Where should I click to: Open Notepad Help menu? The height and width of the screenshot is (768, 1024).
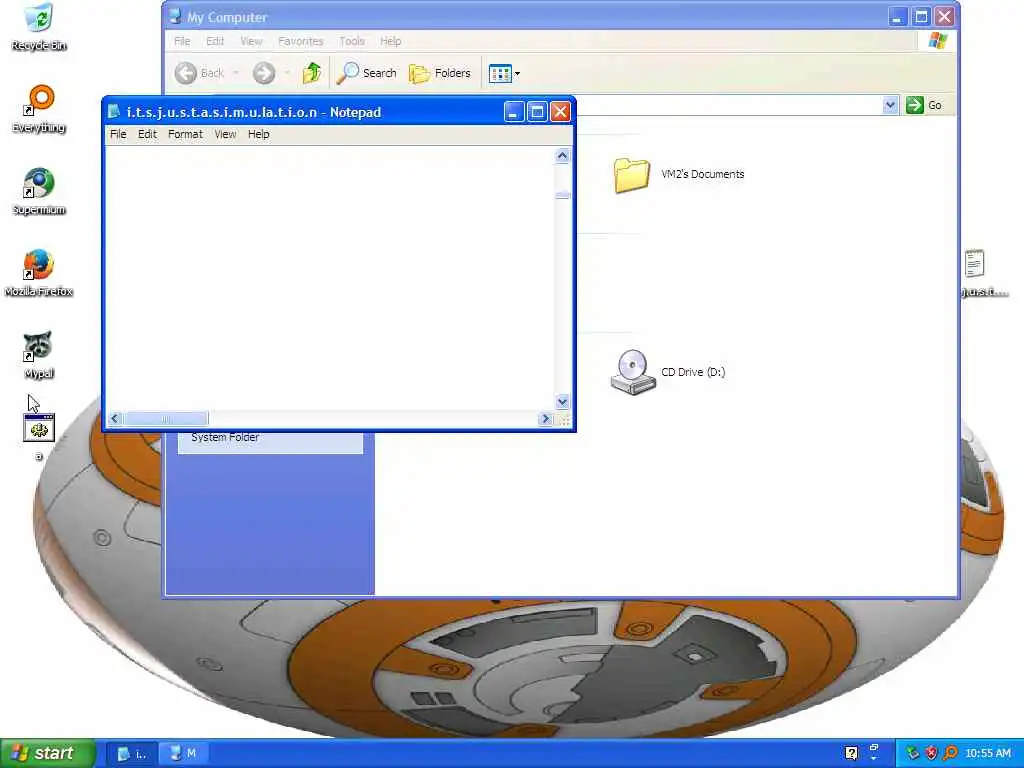[259, 134]
